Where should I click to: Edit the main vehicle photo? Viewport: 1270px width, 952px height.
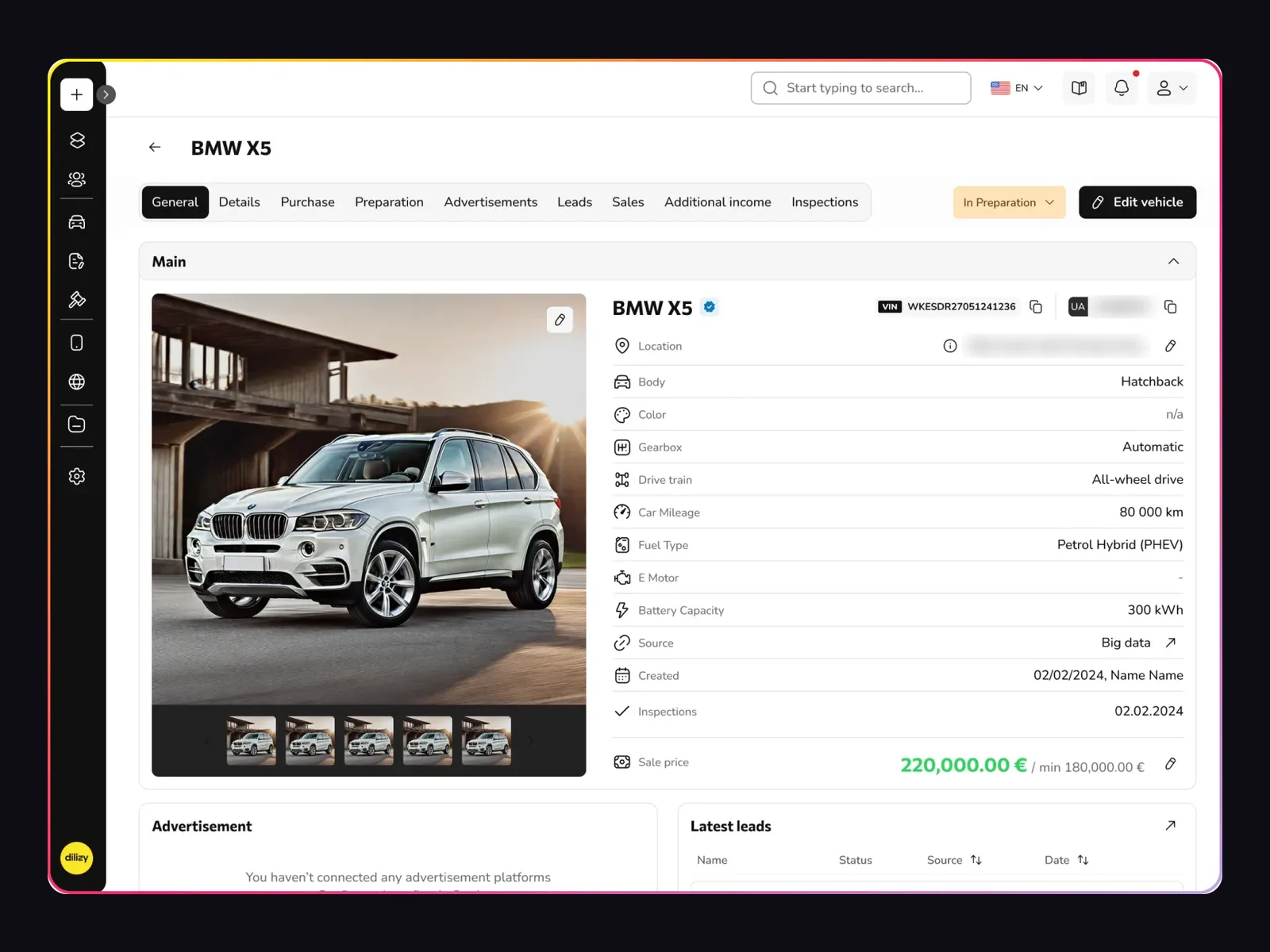point(560,320)
